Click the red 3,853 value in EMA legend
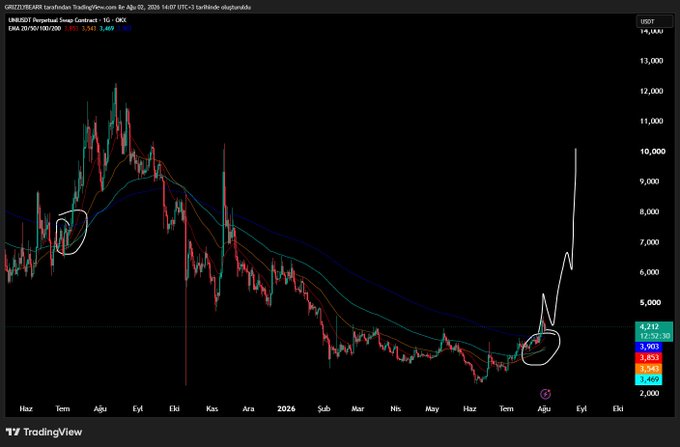Screen dimensions: 680x447 tap(71, 29)
